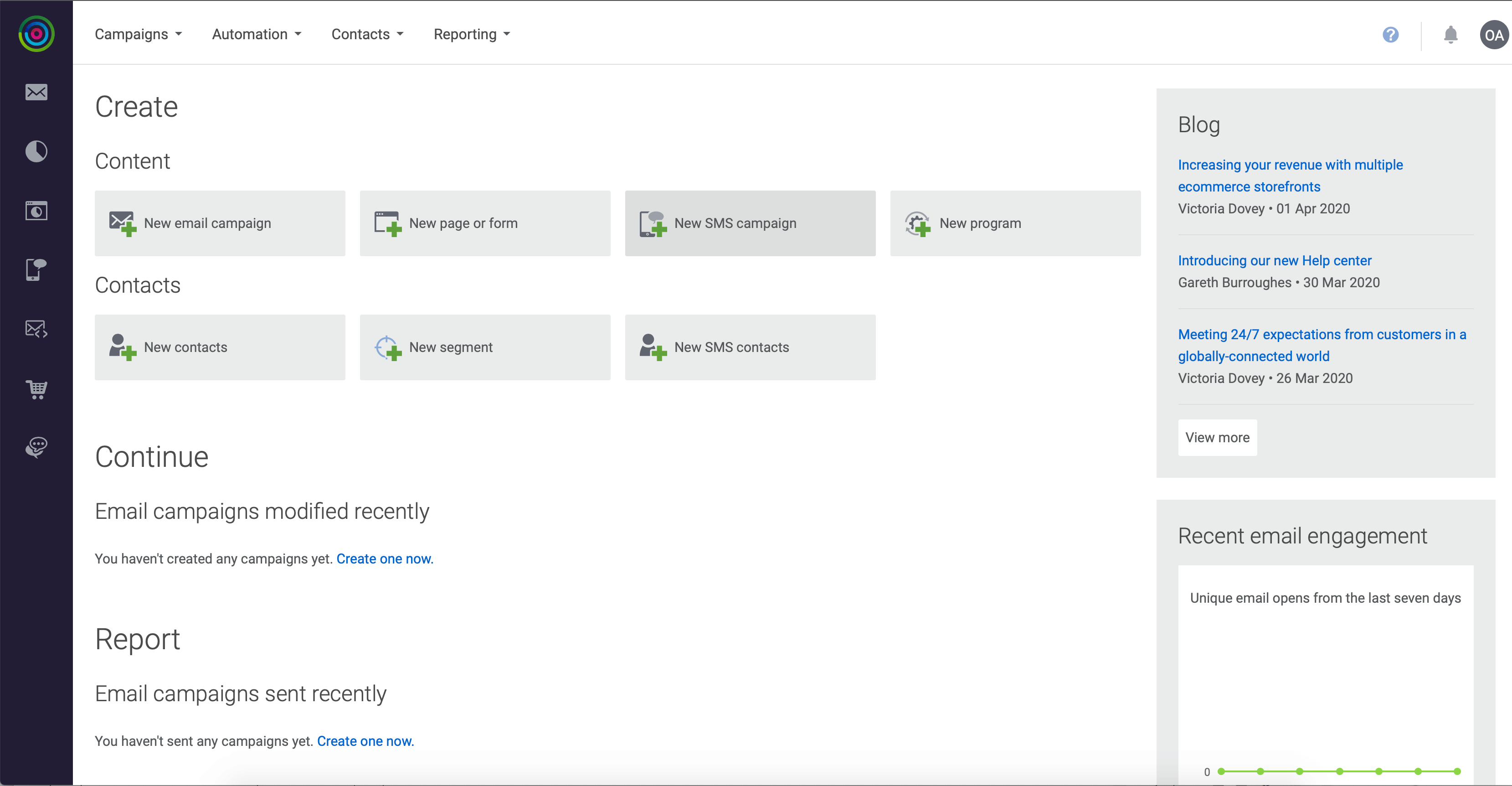Image resolution: width=1512 pixels, height=786 pixels.
Task: Expand the Automation dropdown menu
Action: [x=257, y=35]
